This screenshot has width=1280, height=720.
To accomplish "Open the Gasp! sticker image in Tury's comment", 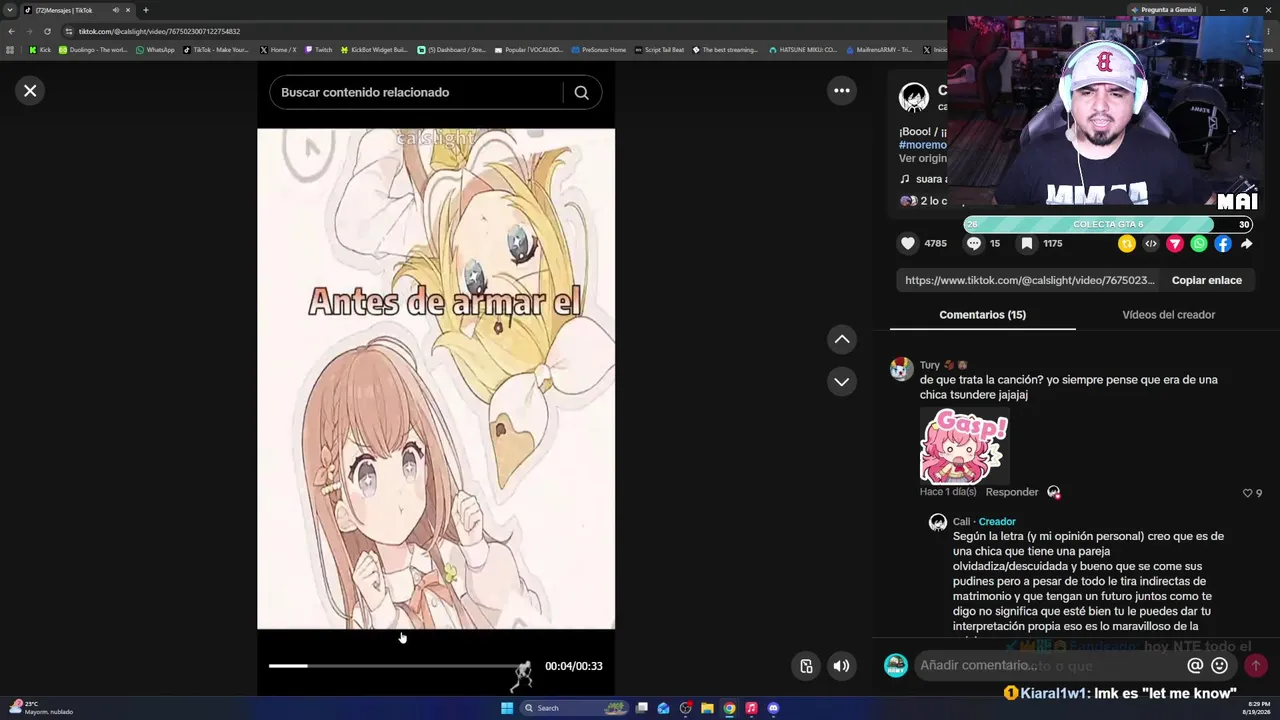I will [964, 446].
